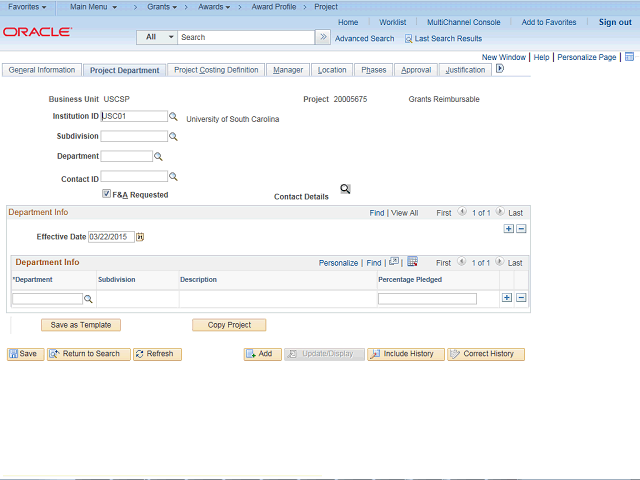Expand Grants breadcrumb dropdown
This screenshot has height=480, width=640.
point(162,7)
